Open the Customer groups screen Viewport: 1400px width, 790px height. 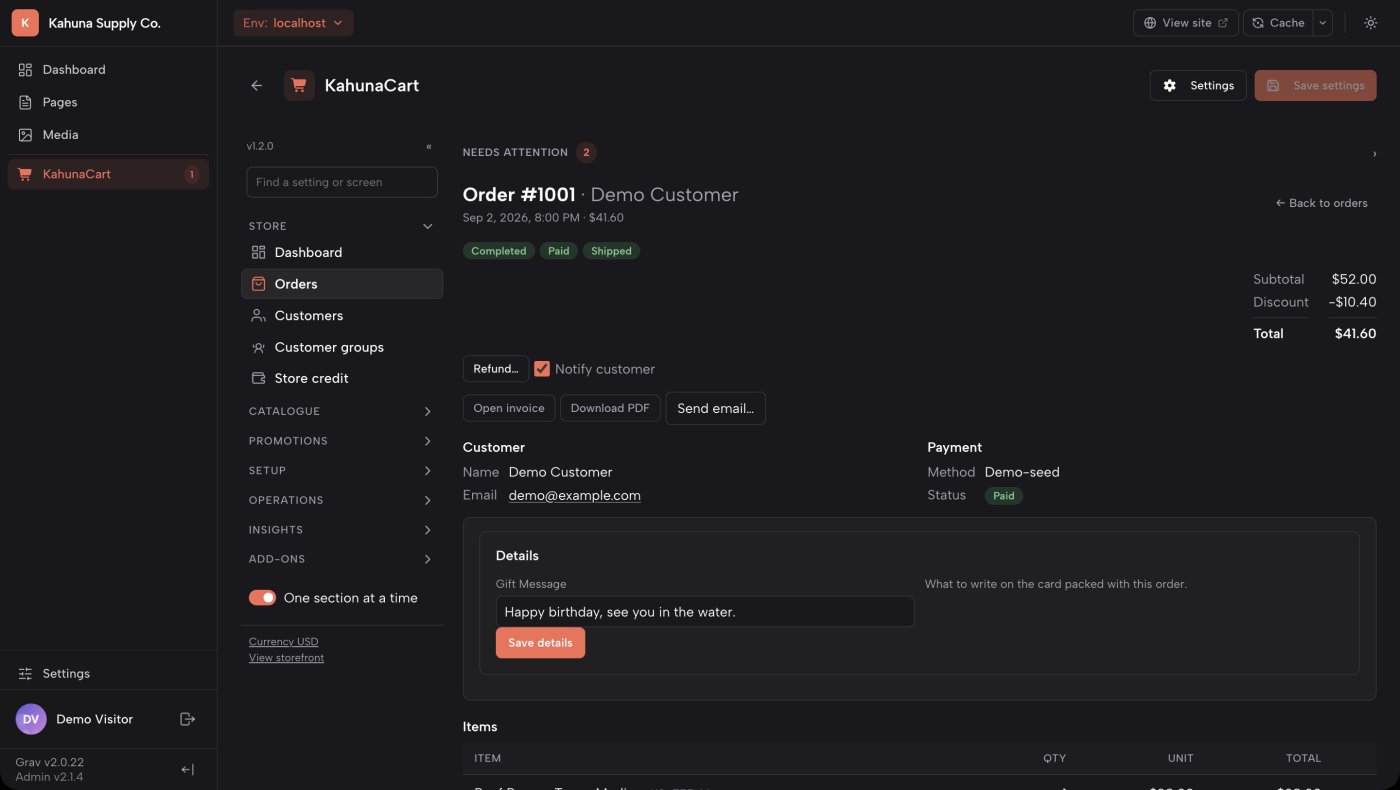pyautogui.click(x=341, y=347)
